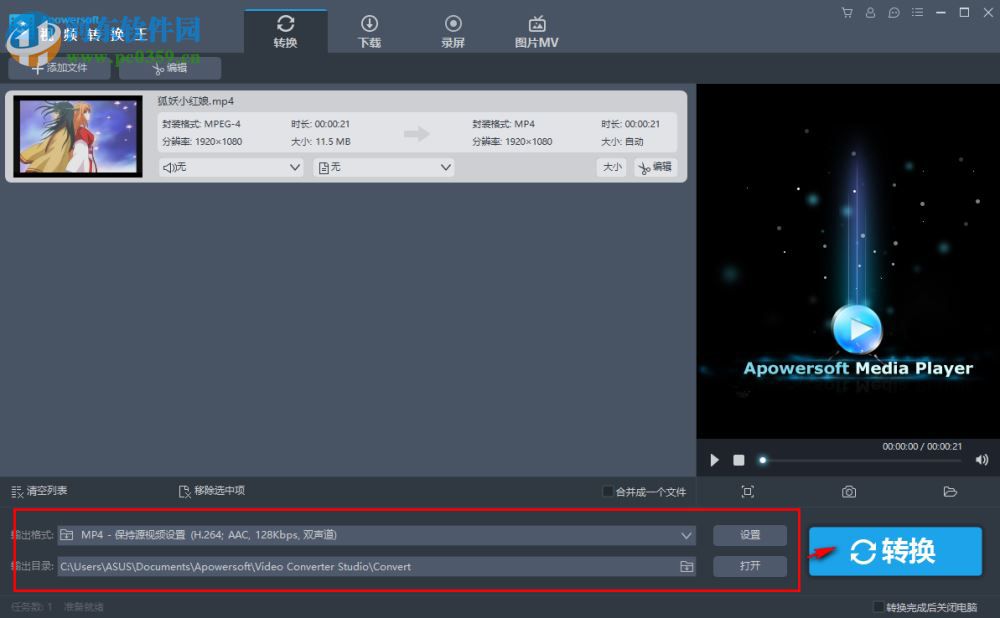Mute audio via the speaker icon
The image size is (1000, 618).
[981, 460]
